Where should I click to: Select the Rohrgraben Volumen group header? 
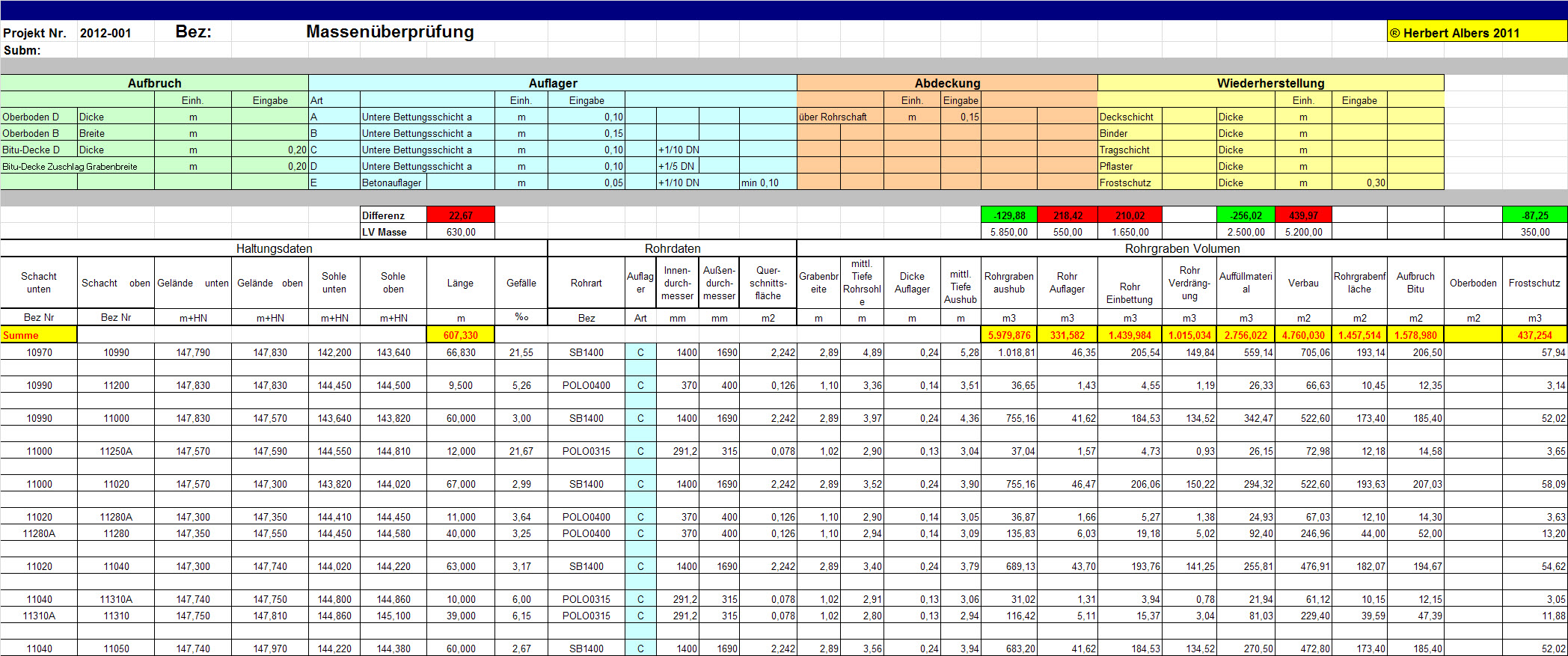click(1182, 248)
